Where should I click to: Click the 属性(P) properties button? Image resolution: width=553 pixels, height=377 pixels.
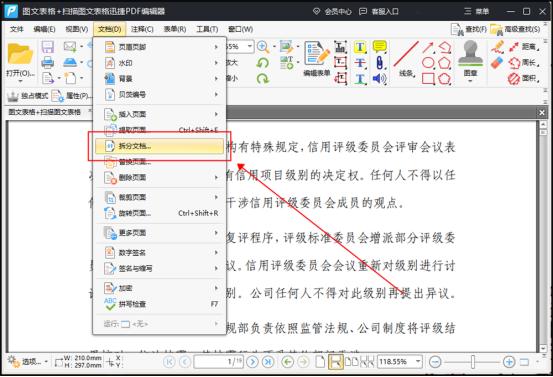click(72, 96)
